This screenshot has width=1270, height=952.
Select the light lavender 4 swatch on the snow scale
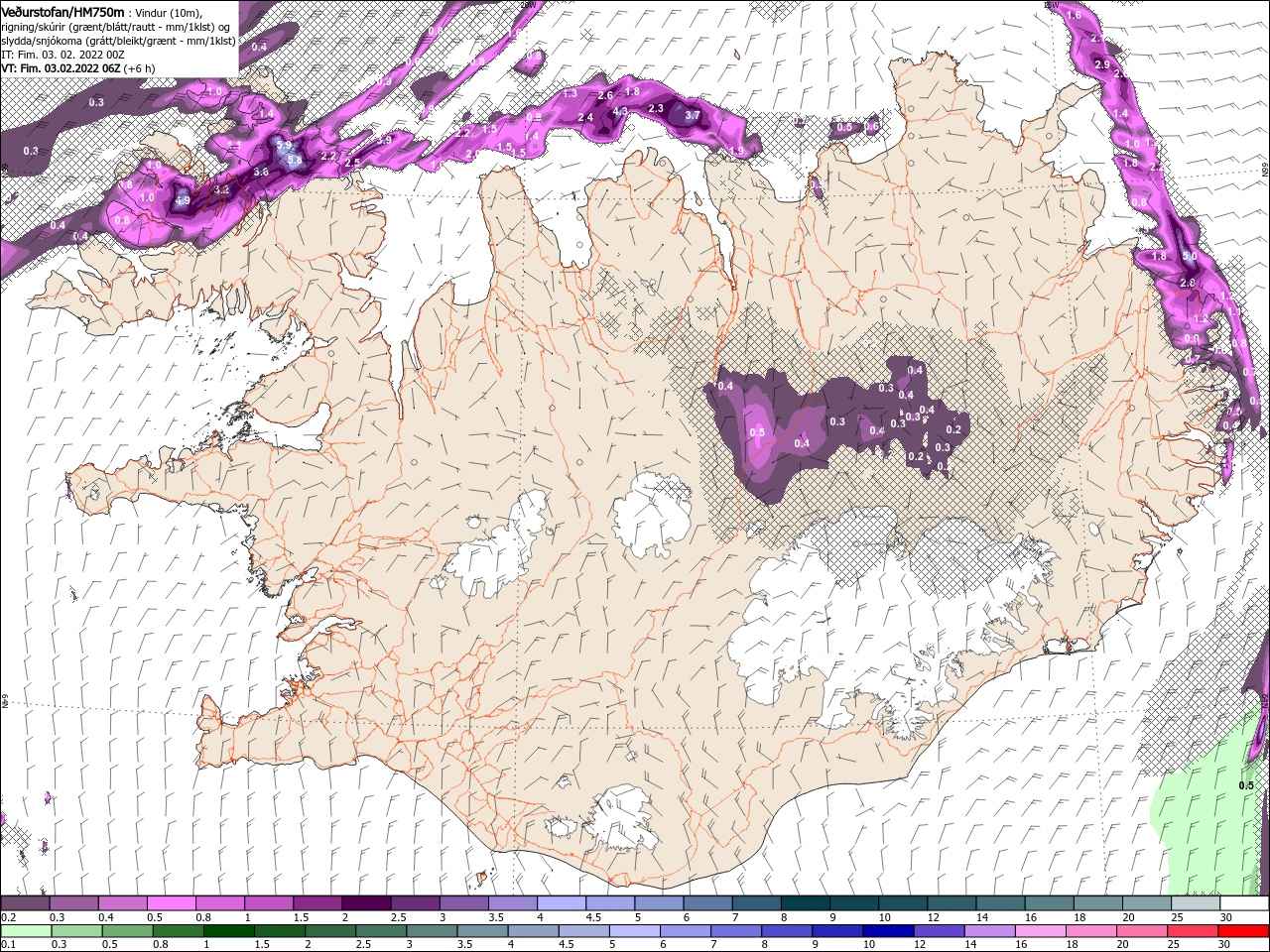pos(562,903)
